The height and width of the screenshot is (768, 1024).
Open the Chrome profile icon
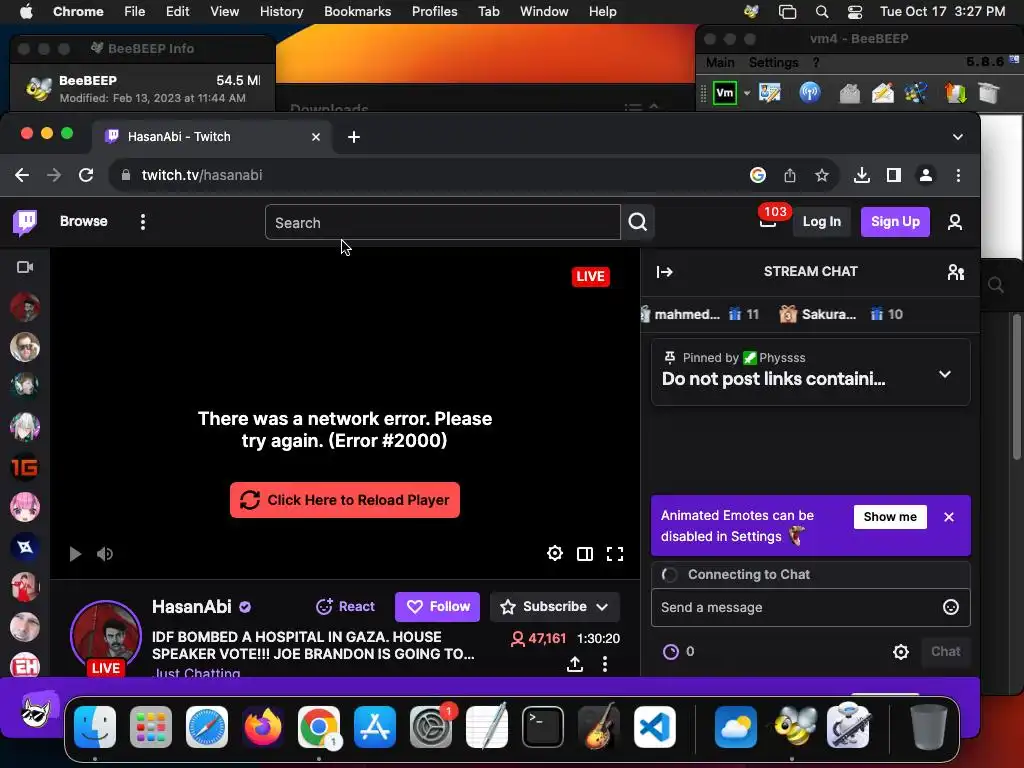tap(925, 175)
